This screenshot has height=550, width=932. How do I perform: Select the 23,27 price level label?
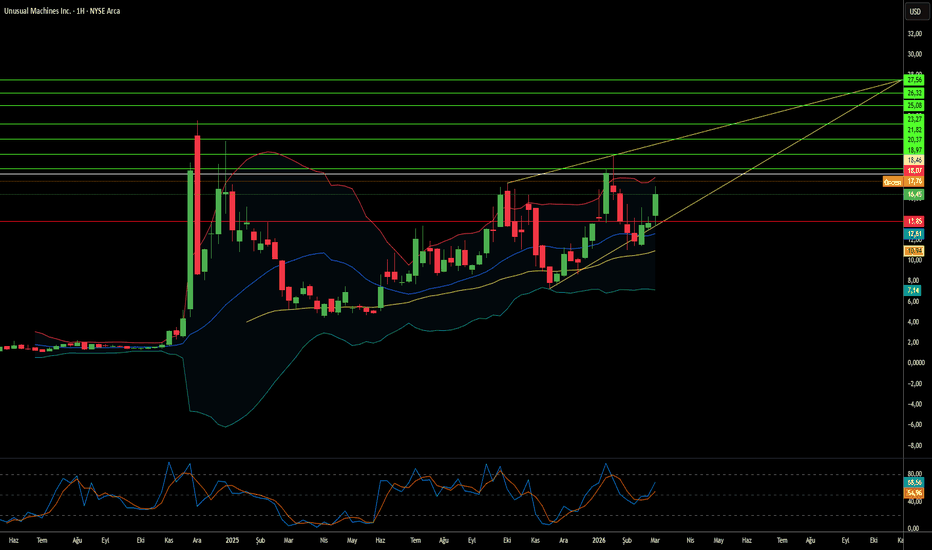tap(914, 118)
